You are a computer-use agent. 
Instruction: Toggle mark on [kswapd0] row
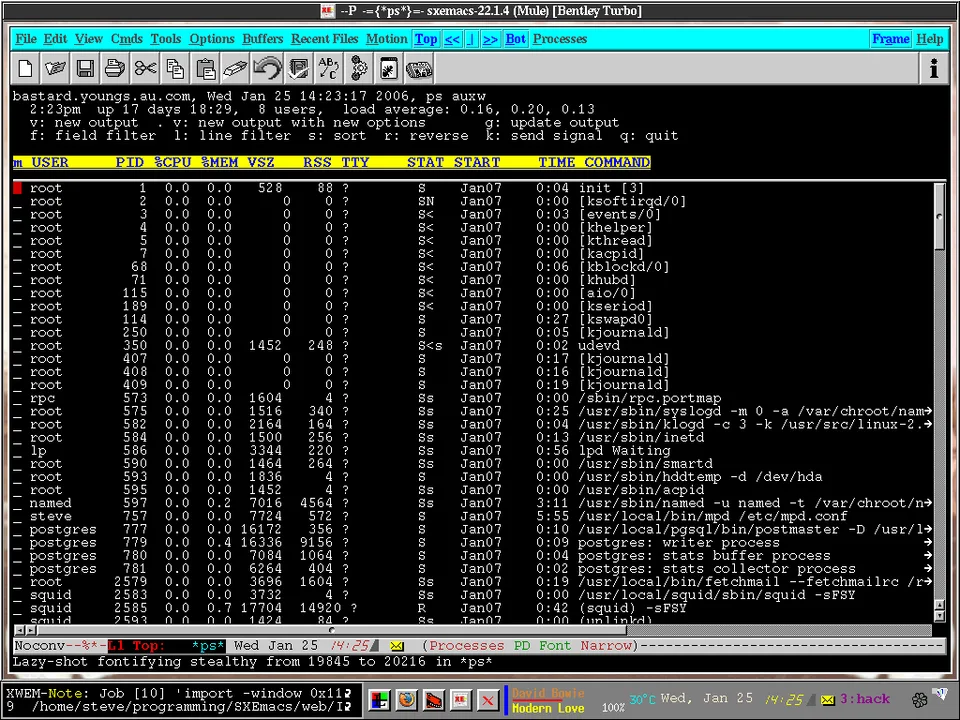pyautogui.click(x=17, y=320)
